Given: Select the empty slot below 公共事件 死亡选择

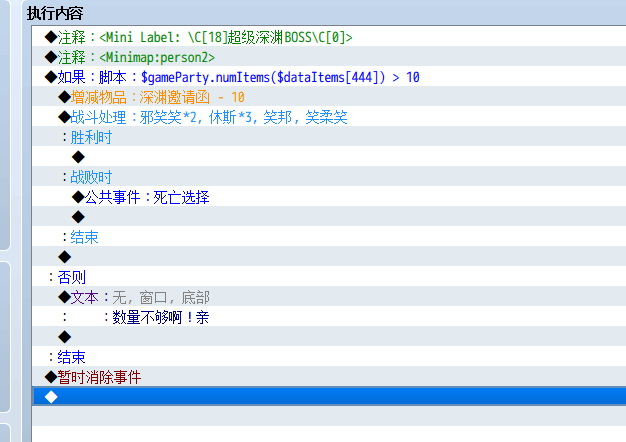Looking at the screenshot, I should [x=78, y=217].
